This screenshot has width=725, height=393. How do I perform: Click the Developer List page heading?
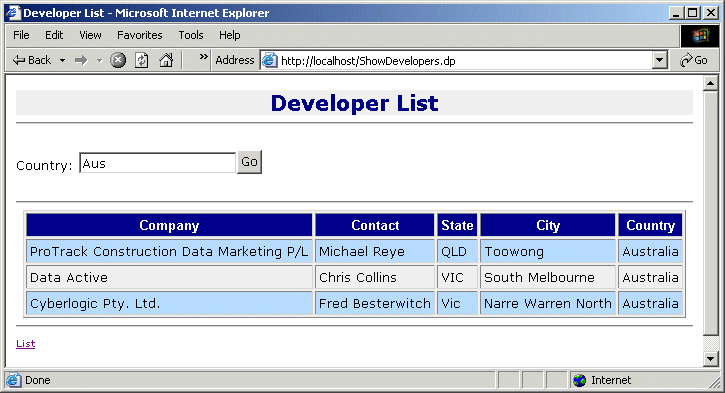354,103
